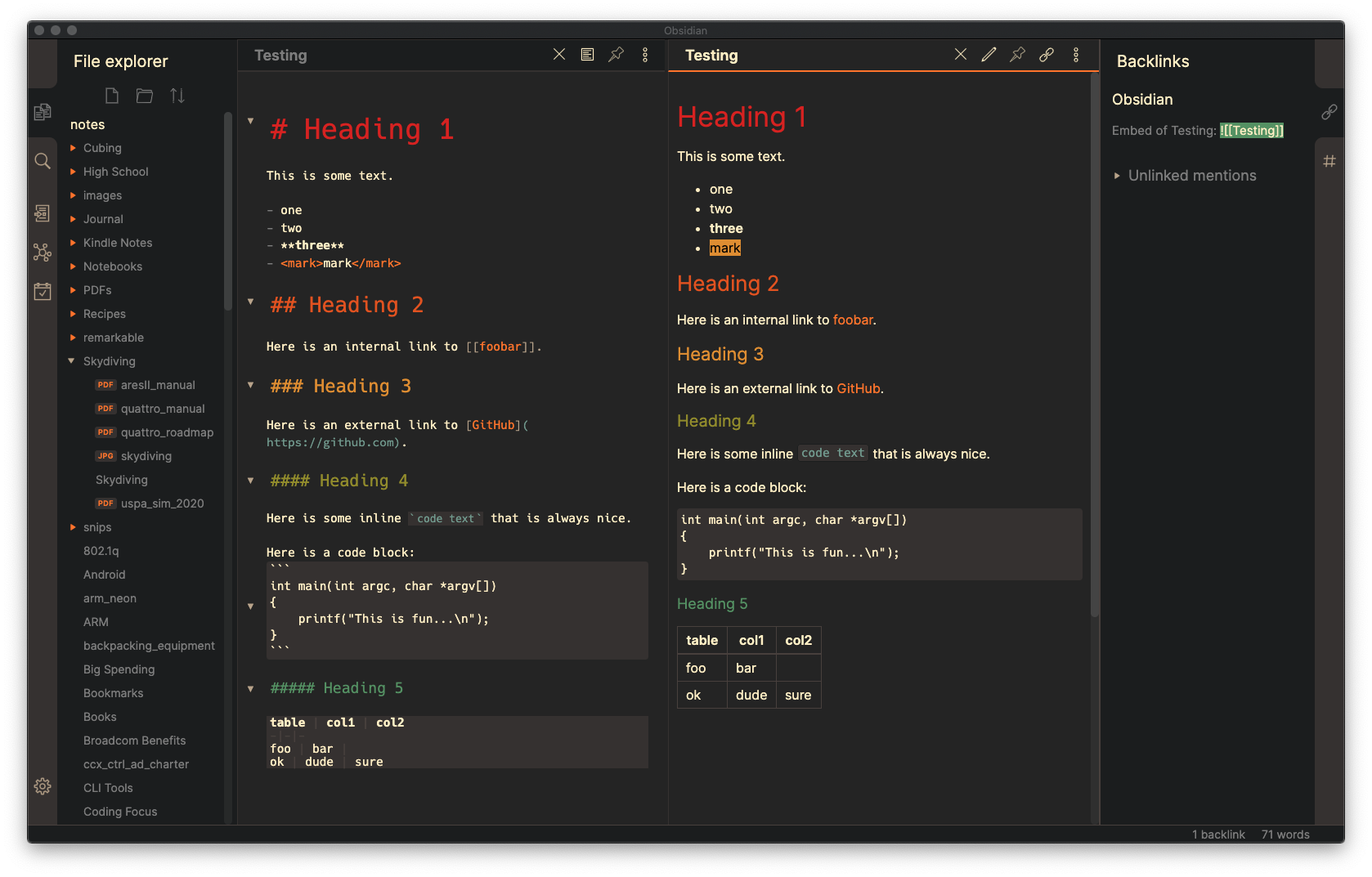Select the notes vault root

click(87, 124)
